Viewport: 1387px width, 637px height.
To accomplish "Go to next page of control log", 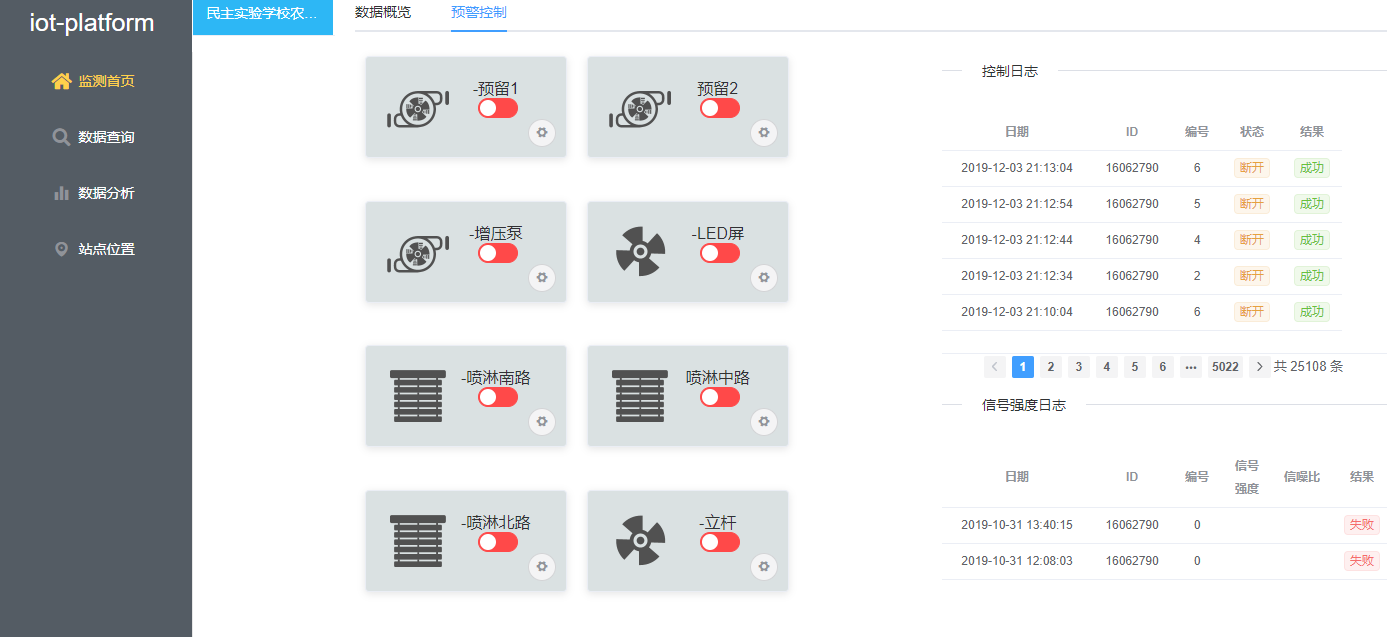I will point(1260,367).
